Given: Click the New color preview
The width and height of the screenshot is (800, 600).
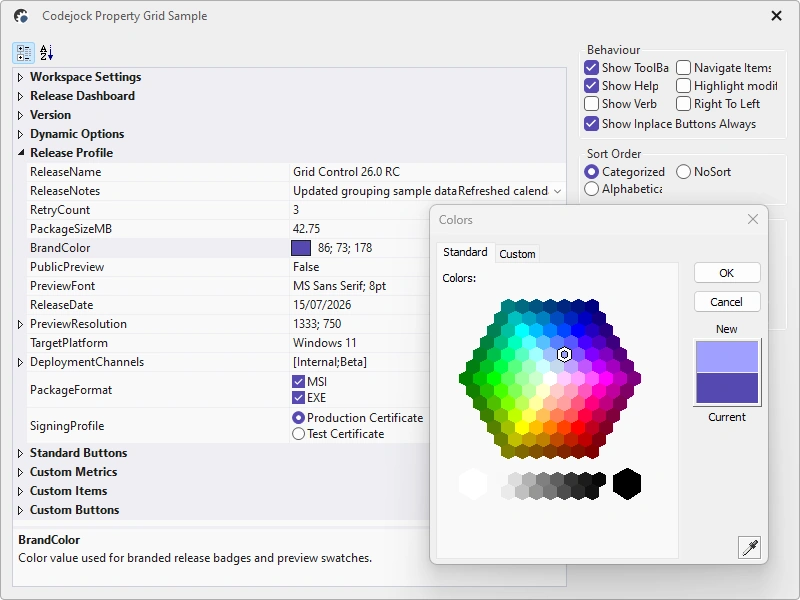Looking at the screenshot, I should tap(727, 357).
